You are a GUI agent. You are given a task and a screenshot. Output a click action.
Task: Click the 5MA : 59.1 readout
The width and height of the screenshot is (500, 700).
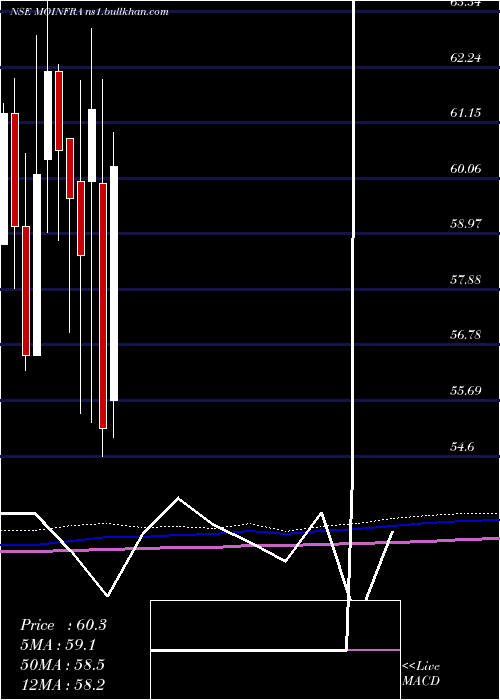point(58,645)
